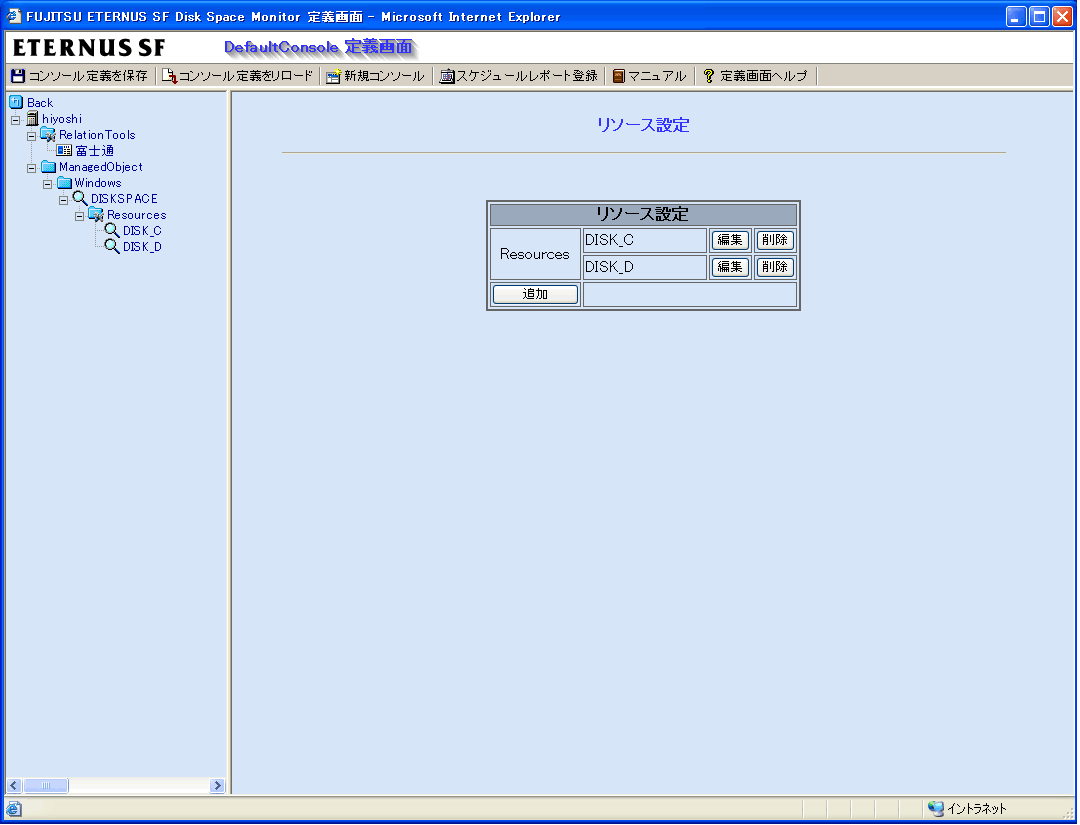
Task: Select DISKSPACE tree label
Action: (x=124, y=198)
